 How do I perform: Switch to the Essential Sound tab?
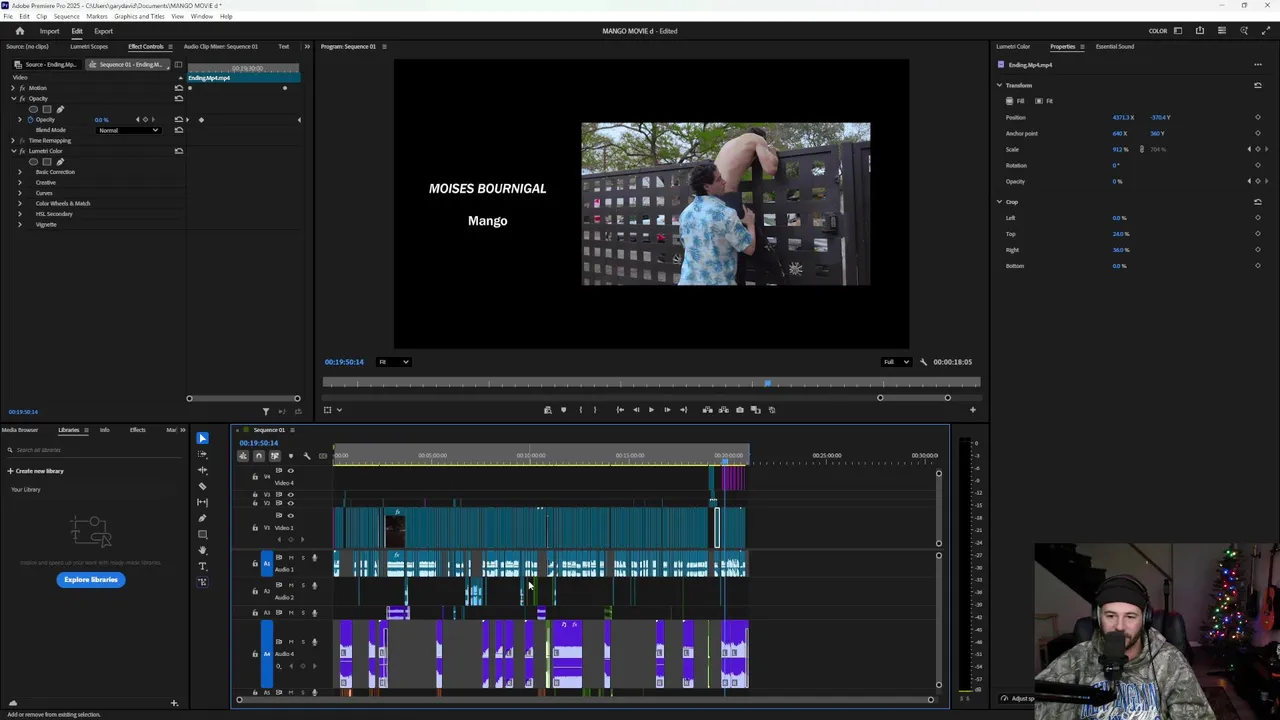[x=1114, y=47]
